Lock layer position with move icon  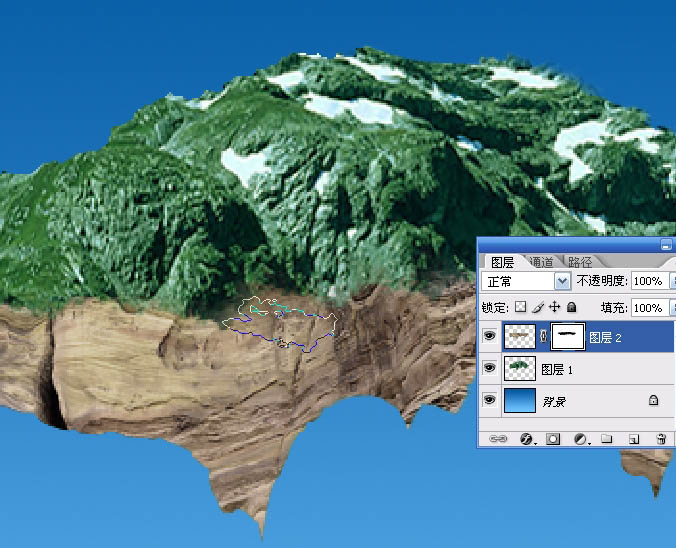[554, 307]
